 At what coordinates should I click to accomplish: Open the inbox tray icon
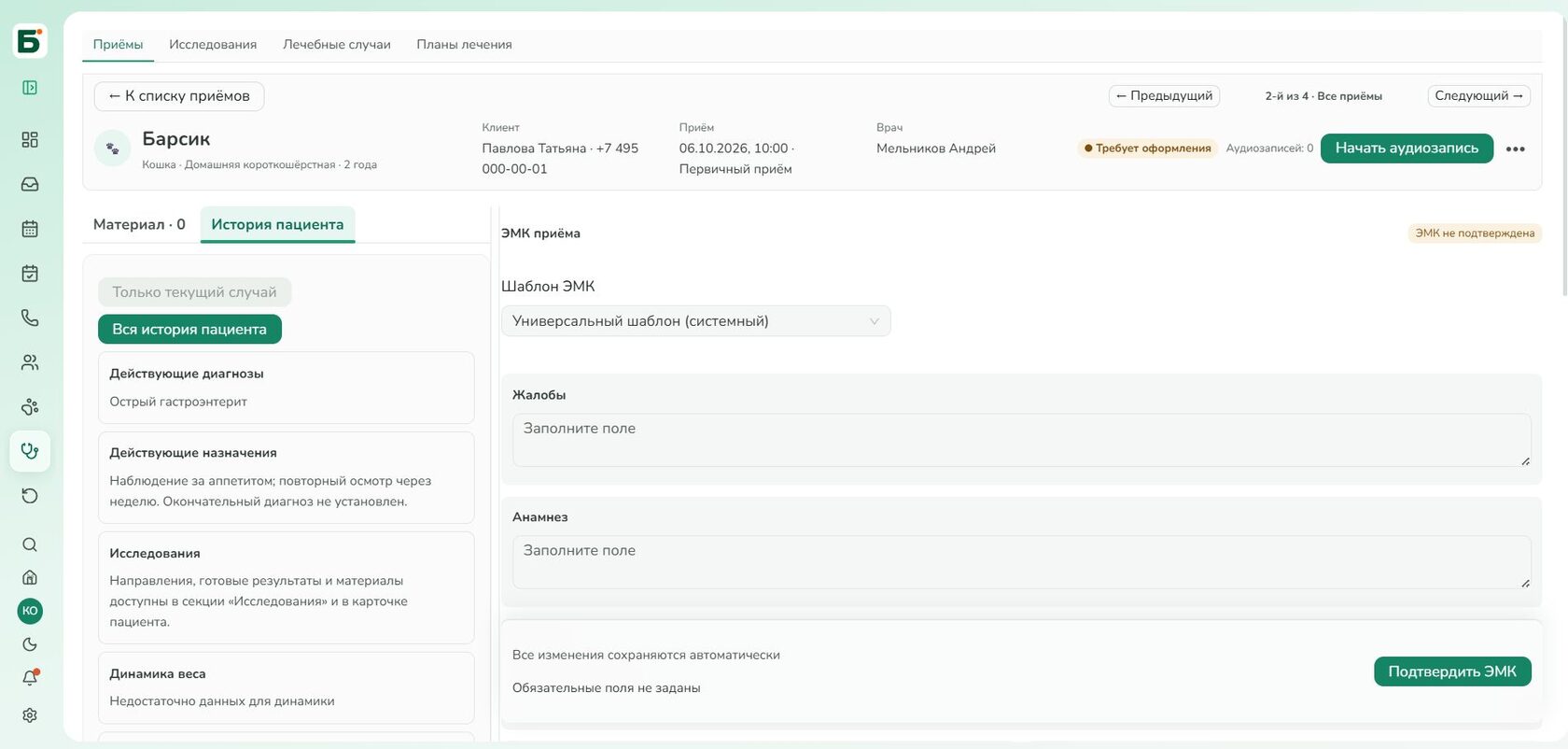pos(30,184)
